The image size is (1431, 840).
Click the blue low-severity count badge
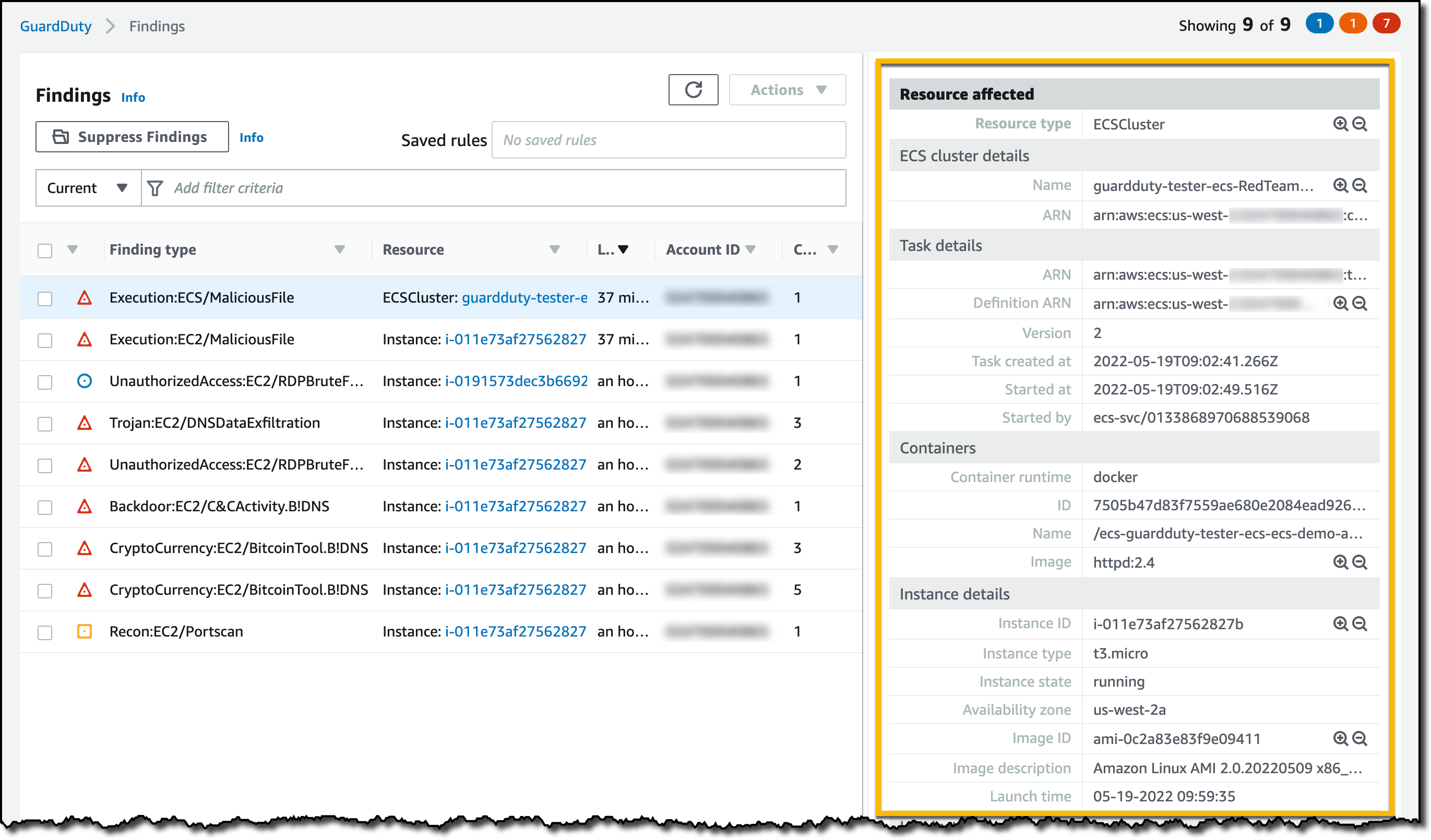point(1319,24)
